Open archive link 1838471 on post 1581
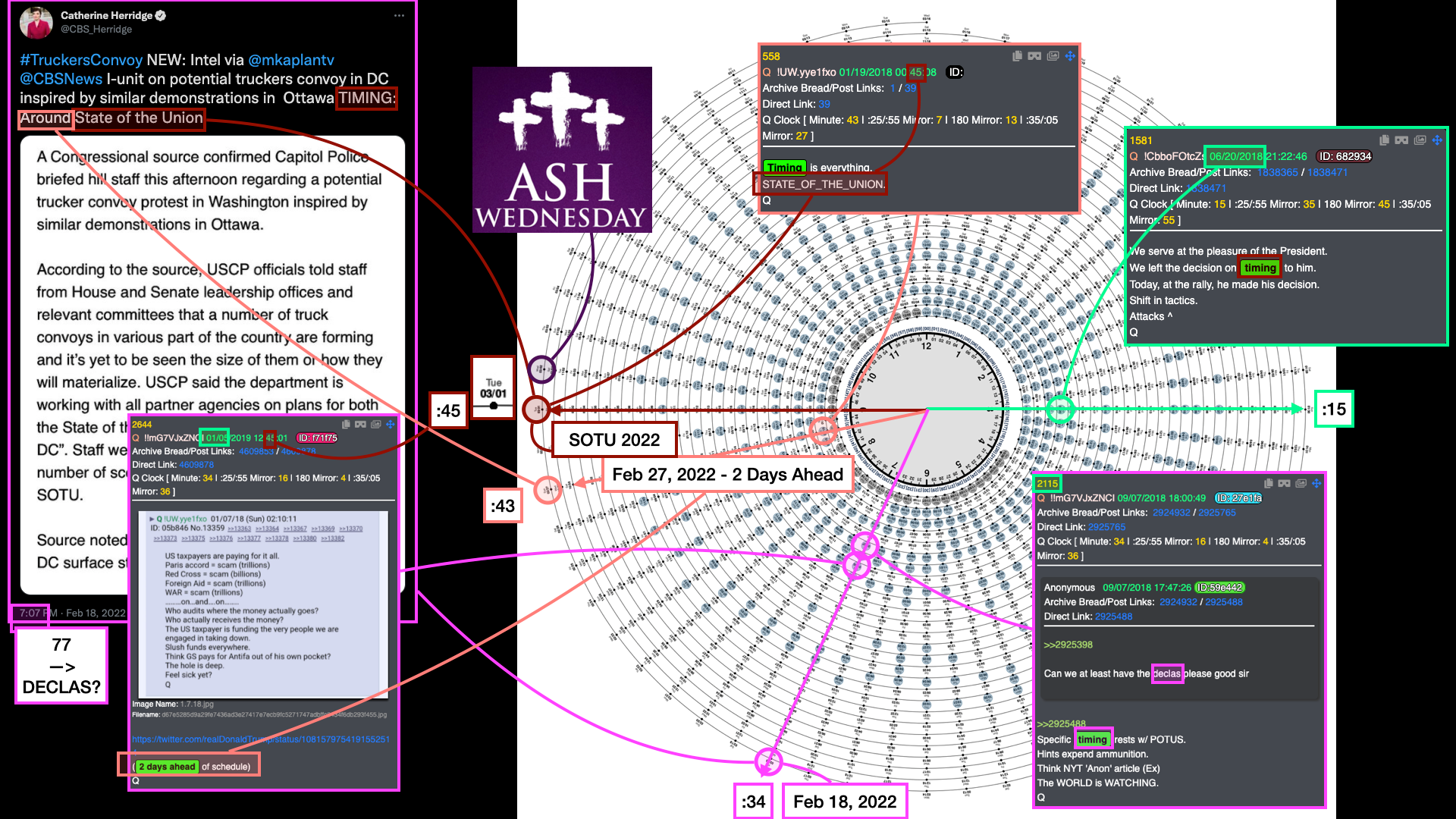The image size is (1456, 819). click(1327, 172)
